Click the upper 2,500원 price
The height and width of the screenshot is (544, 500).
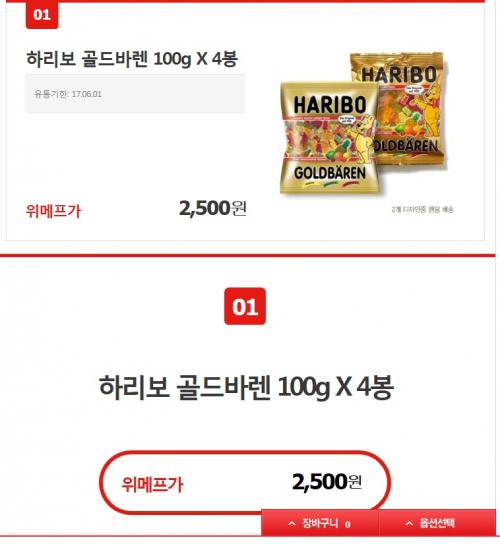click(213, 209)
